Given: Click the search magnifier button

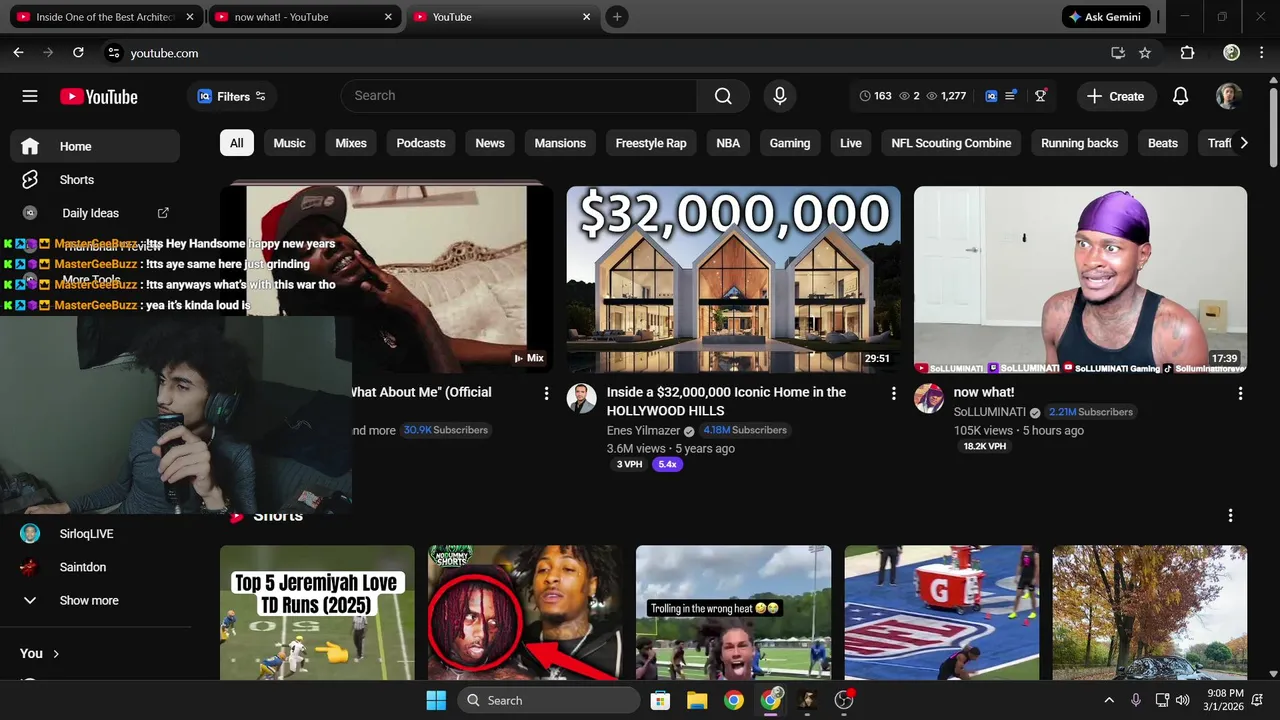Looking at the screenshot, I should 723,96.
